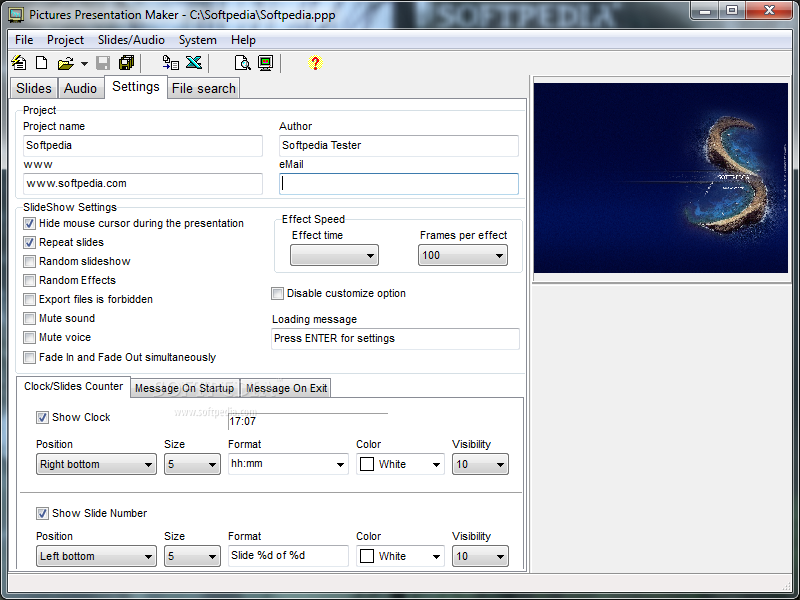
Task: Open the Slides/Audio menu
Action: [131, 40]
